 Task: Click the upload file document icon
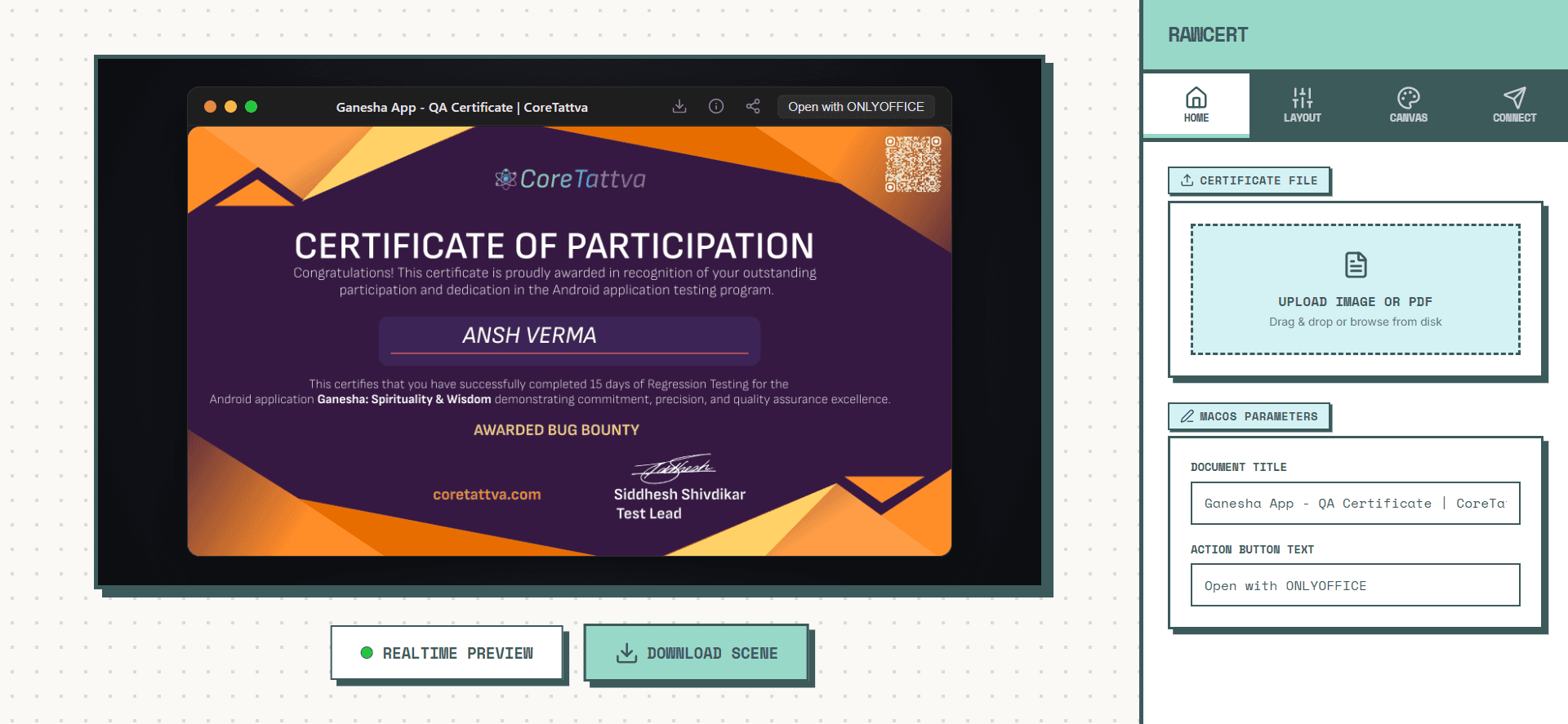tap(1356, 264)
